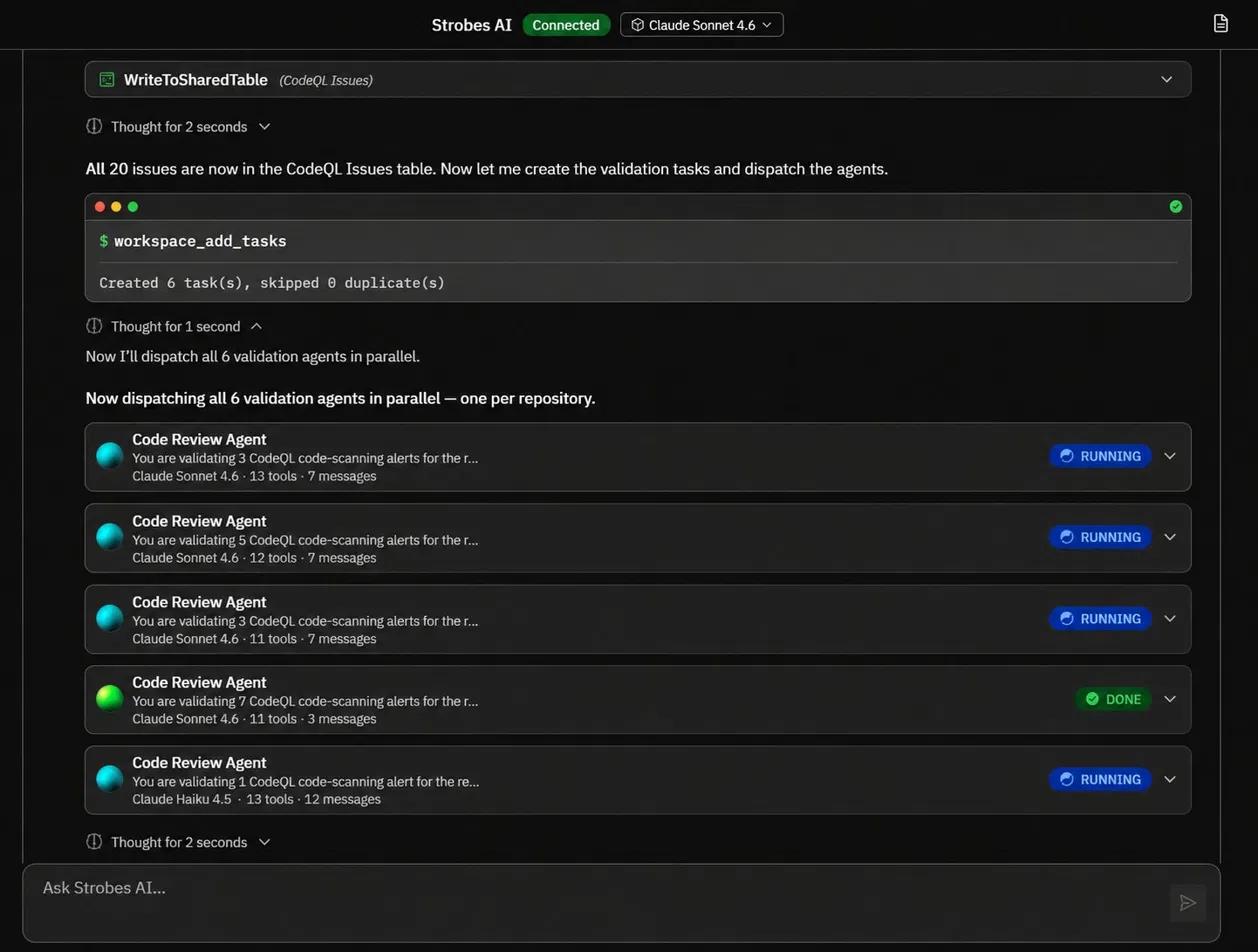Click the WriteToSharedTable table icon
Viewport: 1258px width, 952px height.
click(x=107, y=80)
